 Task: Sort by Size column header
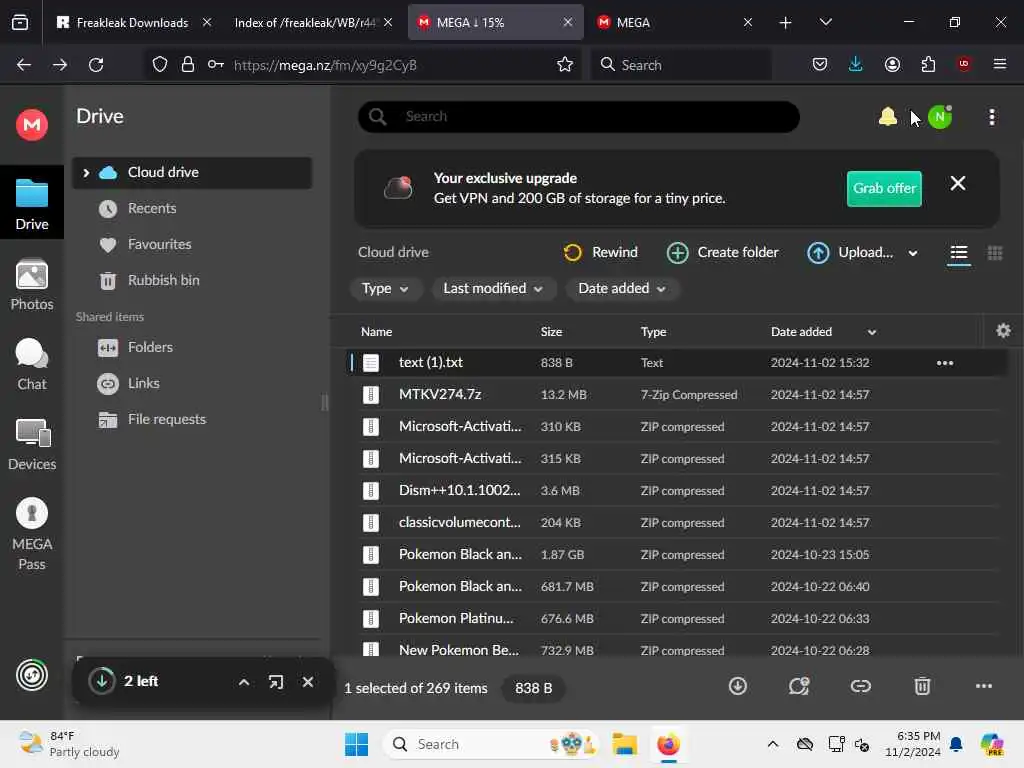[551, 332]
